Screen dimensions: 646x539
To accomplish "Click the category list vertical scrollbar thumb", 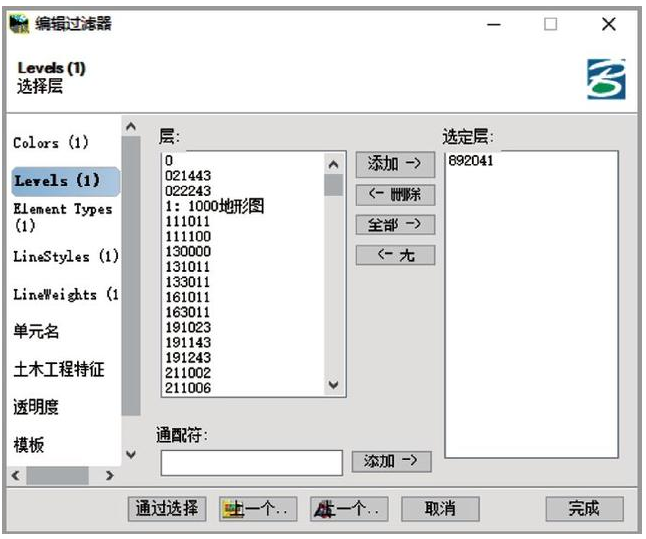I will pos(131,276).
